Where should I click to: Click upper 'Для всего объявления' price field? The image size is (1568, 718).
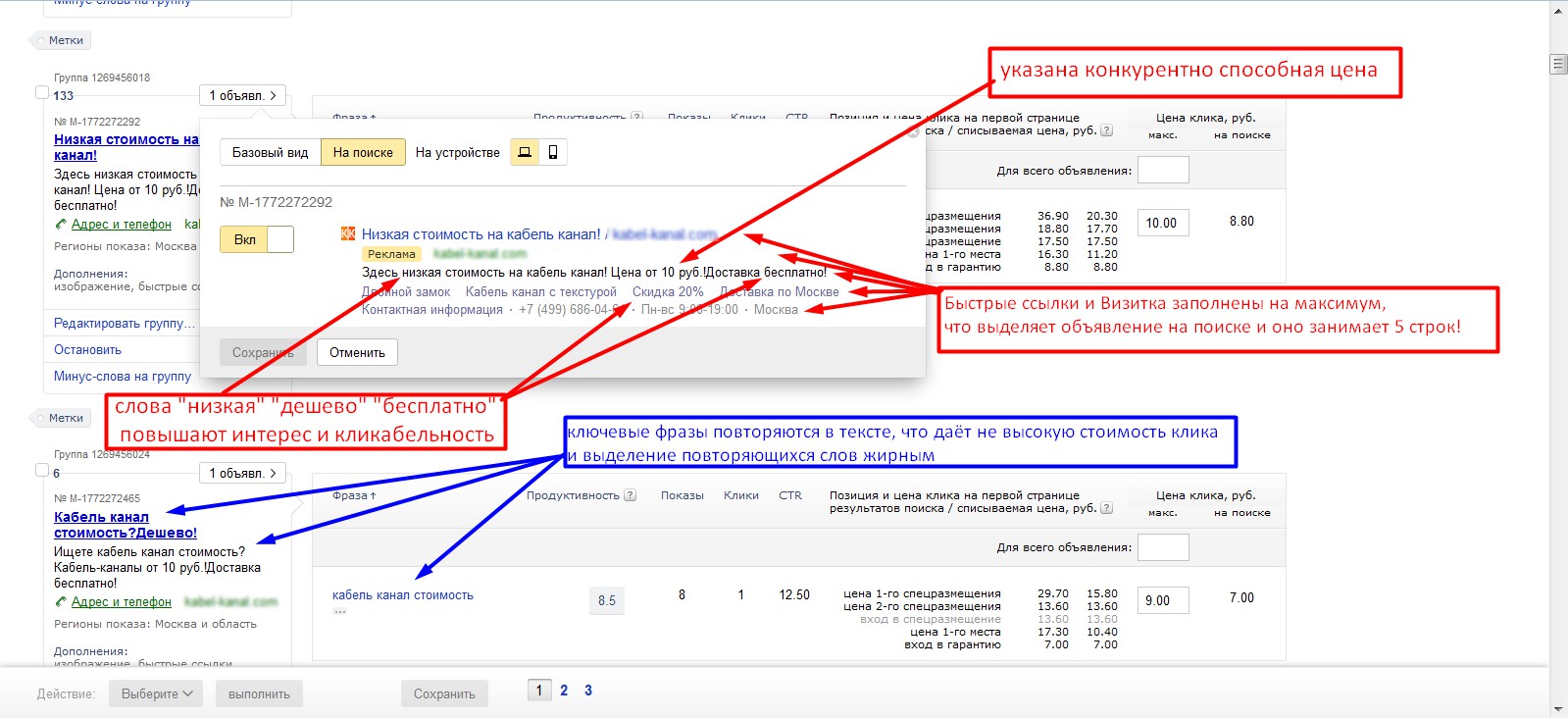coord(1163,170)
